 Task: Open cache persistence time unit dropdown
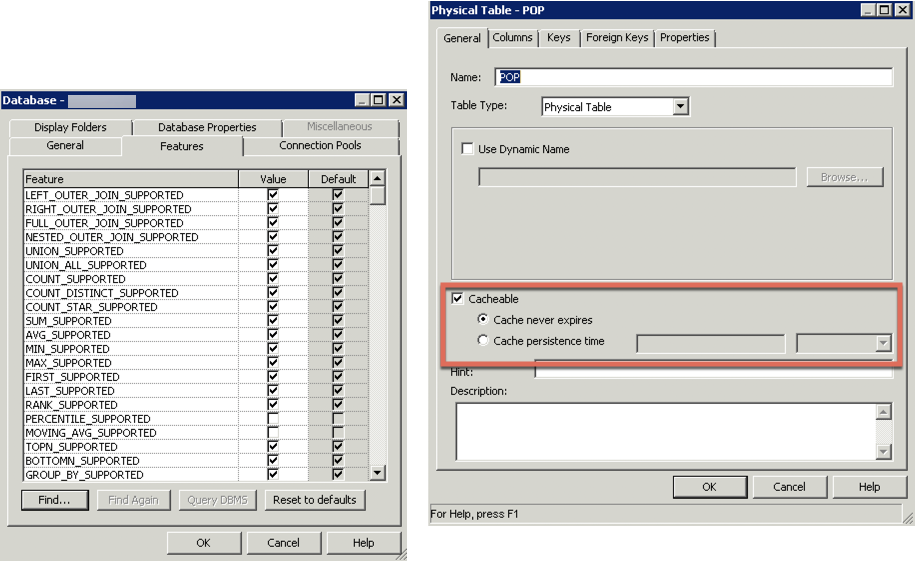click(883, 344)
